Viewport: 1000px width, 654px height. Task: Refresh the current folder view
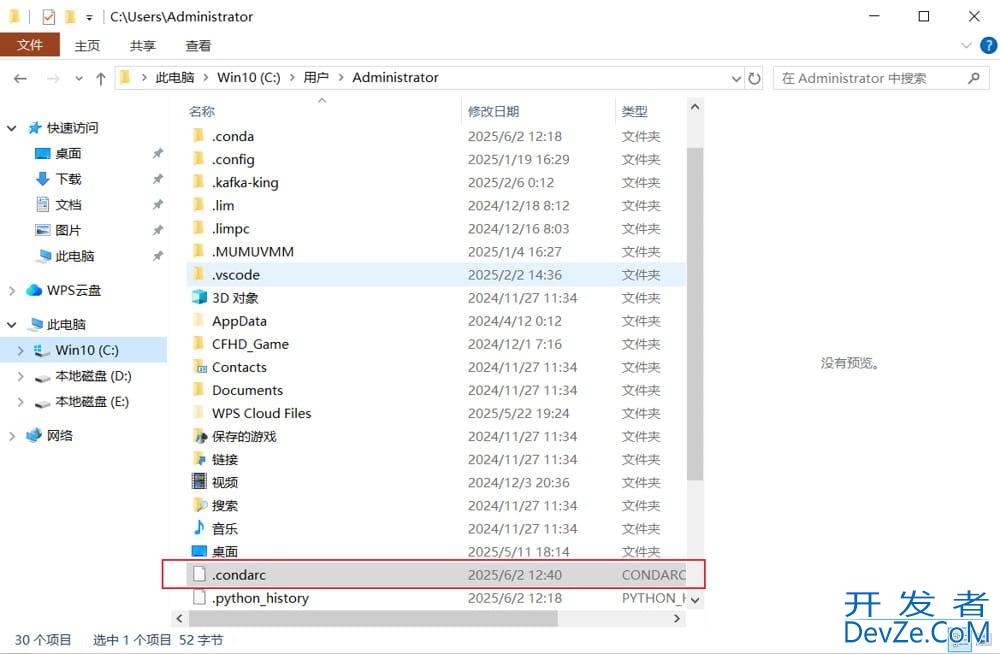pyautogui.click(x=754, y=78)
